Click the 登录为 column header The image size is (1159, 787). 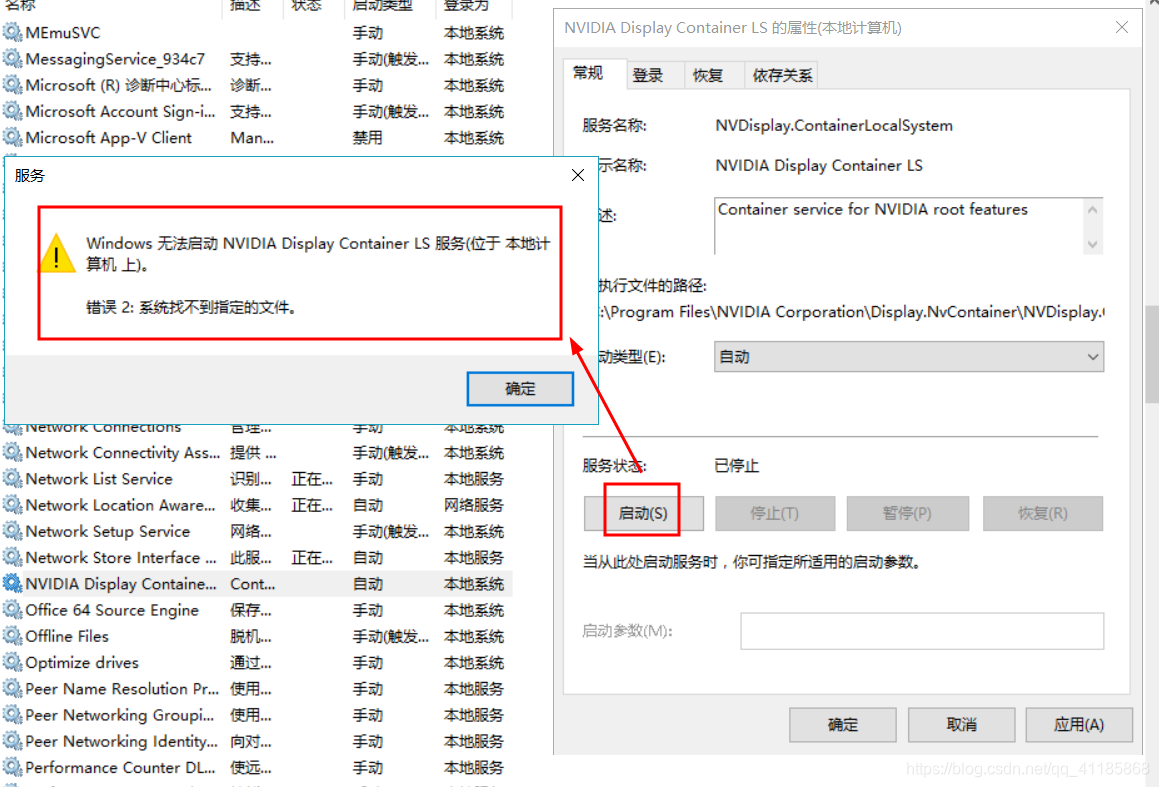[x=467, y=5]
